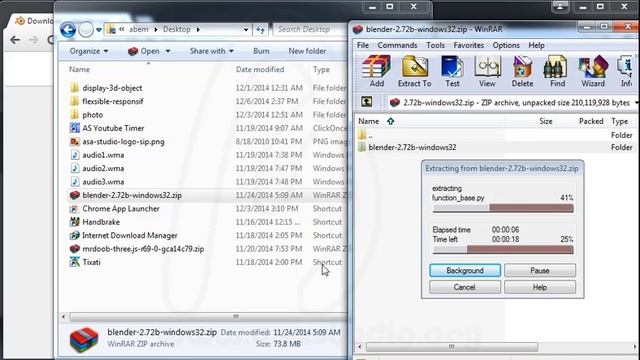
Task: Expand the Explorer address bar history dropdown
Action: click(246, 29)
